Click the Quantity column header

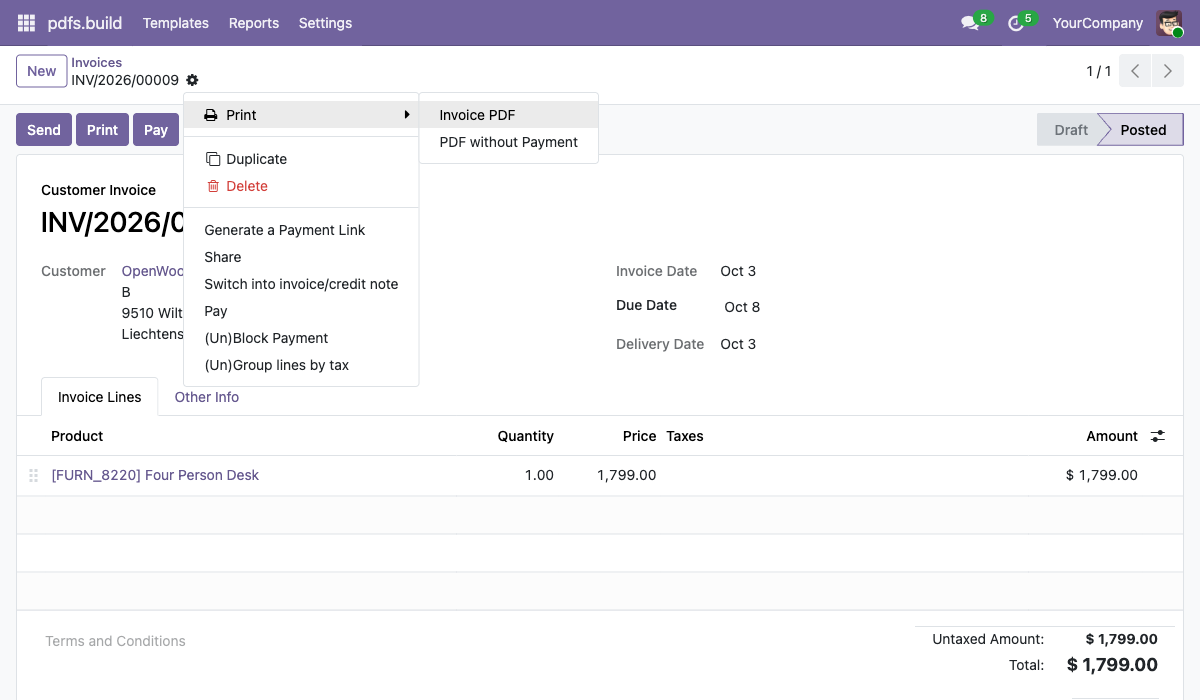click(x=526, y=436)
